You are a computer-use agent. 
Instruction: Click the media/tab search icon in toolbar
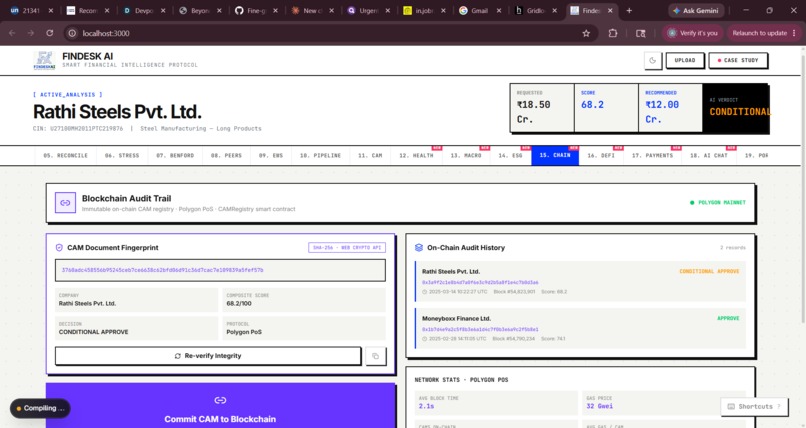640,33
